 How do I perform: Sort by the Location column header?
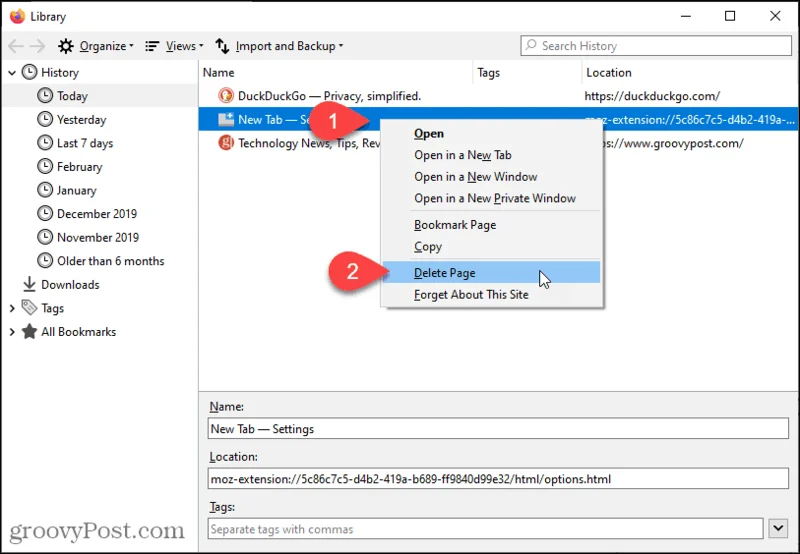coord(690,72)
